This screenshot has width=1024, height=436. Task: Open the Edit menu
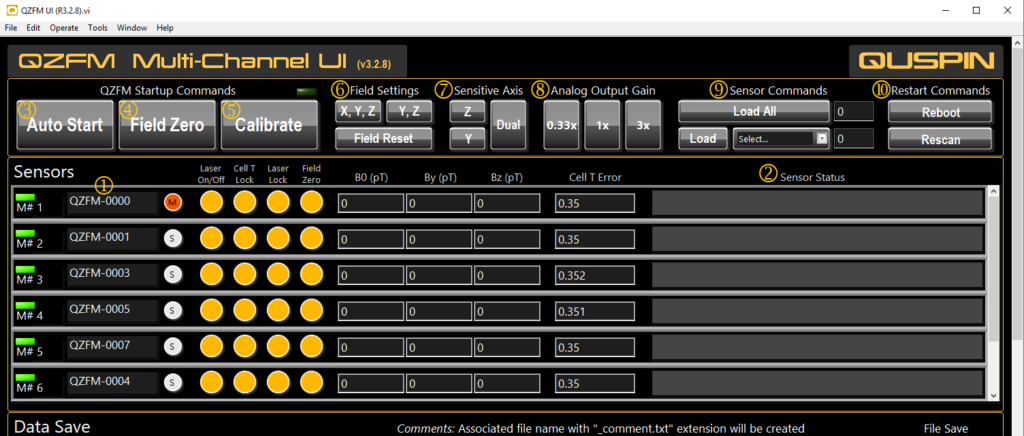click(x=33, y=28)
